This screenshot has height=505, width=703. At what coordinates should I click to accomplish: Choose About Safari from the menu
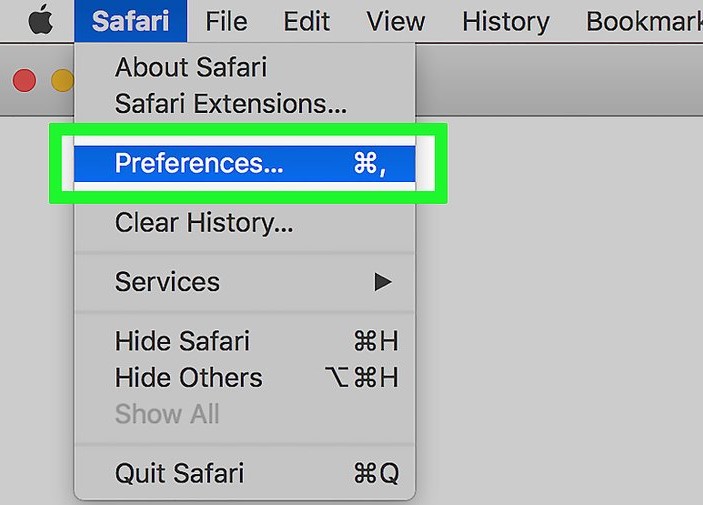pos(191,68)
